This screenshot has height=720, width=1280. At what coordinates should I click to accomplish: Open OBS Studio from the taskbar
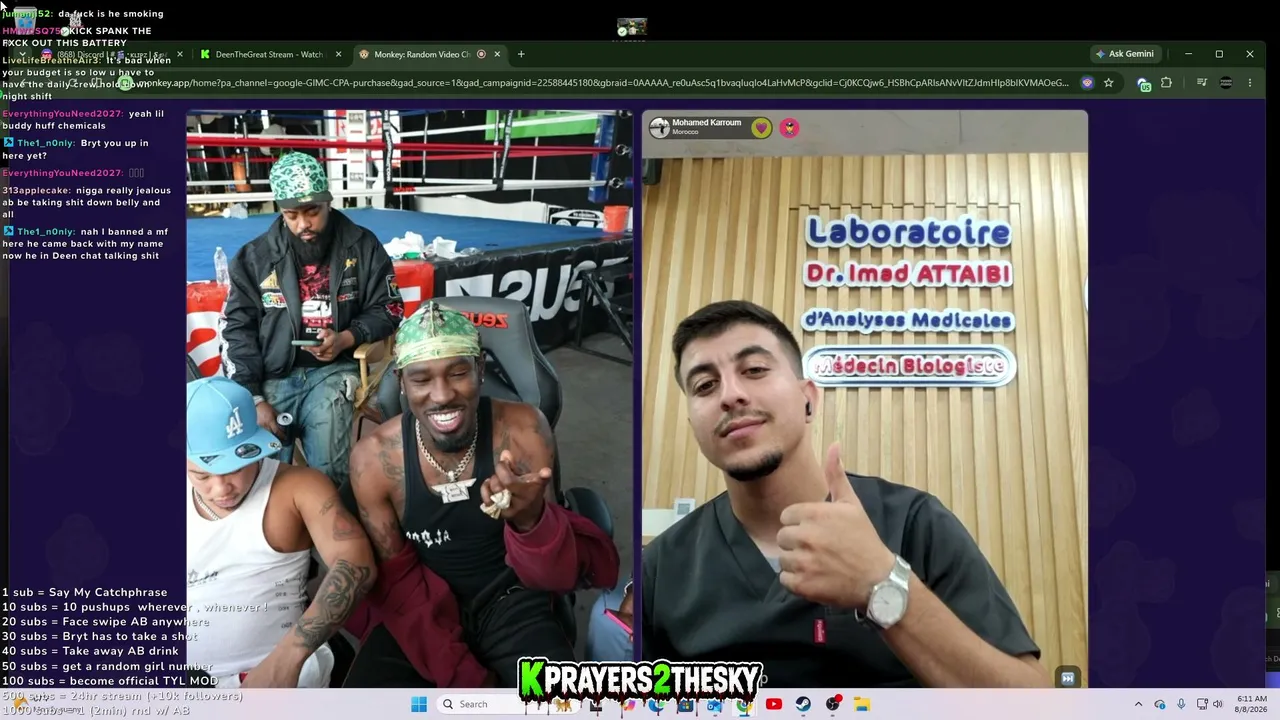click(833, 704)
